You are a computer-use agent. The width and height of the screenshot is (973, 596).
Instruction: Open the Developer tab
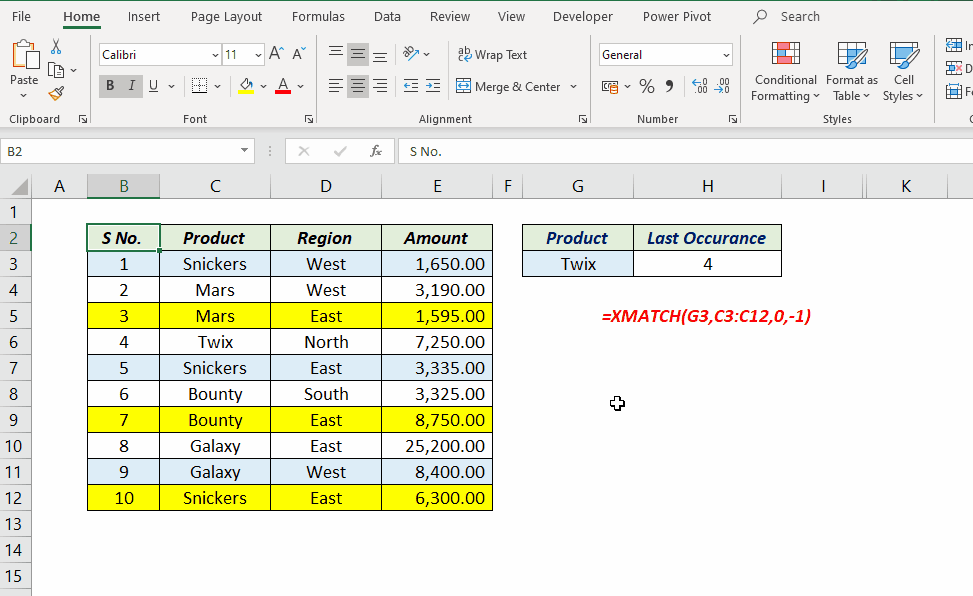[x=583, y=16]
